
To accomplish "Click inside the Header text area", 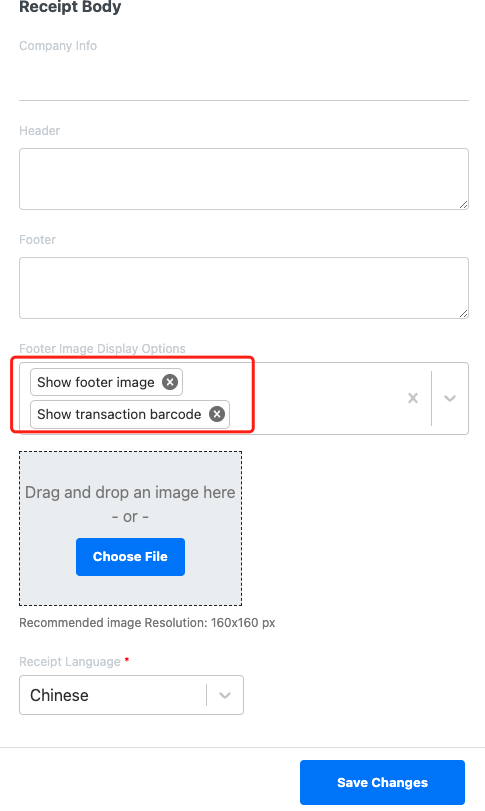I will (244, 179).
